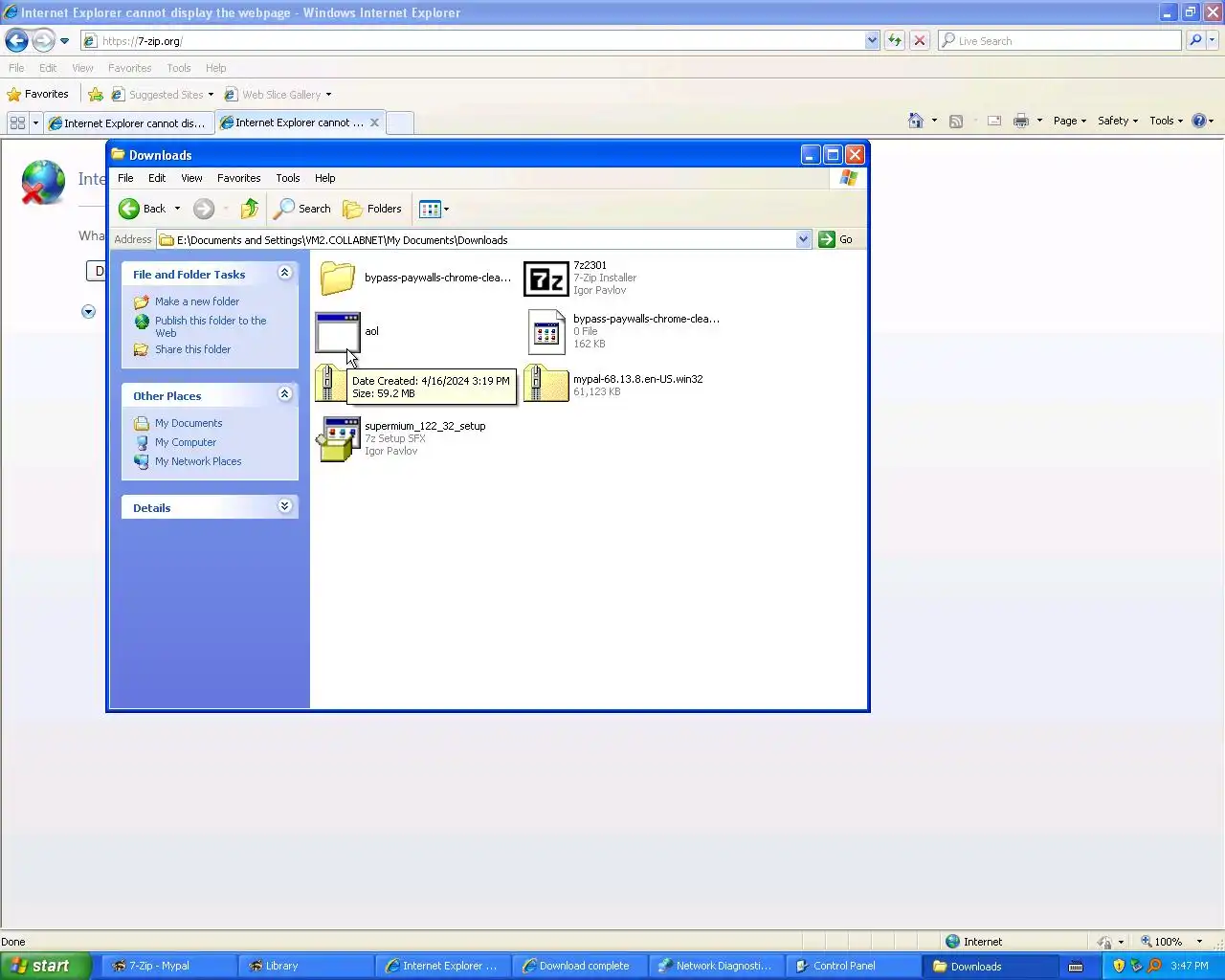Collapse the File and Folder Tasks panel

tap(284, 273)
